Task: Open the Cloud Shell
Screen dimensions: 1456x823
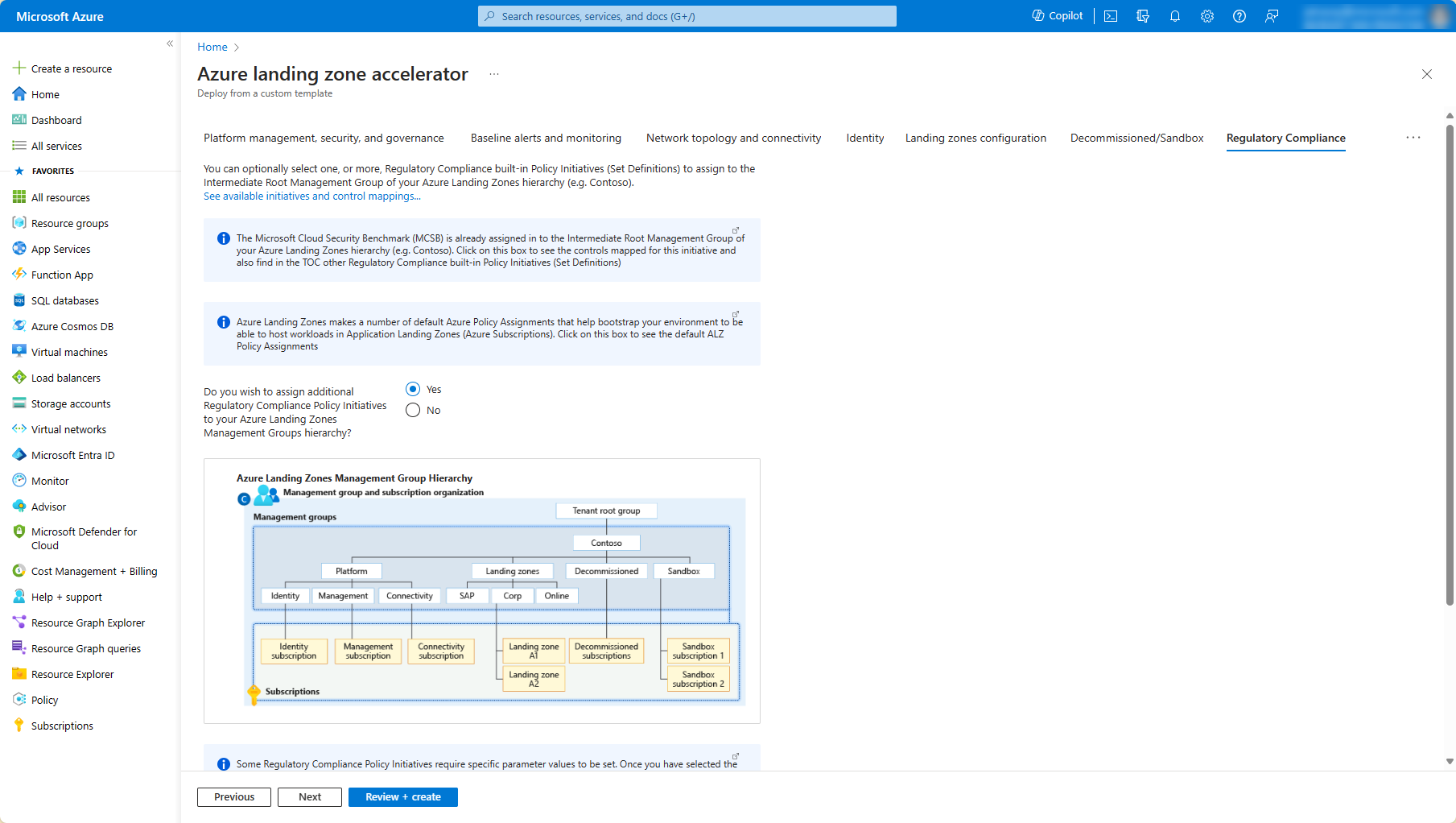Action: (1111, 15)
